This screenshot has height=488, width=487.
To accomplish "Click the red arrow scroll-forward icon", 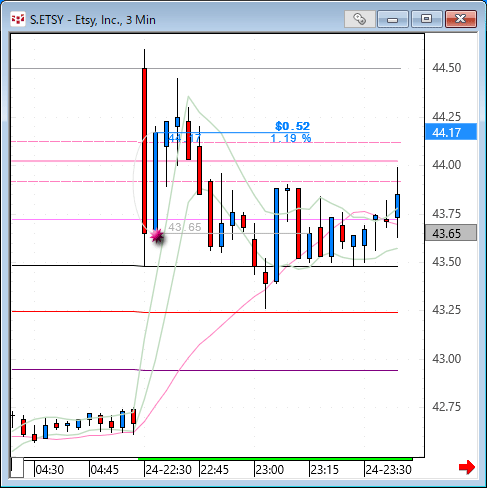I will (x=466, y=467).
